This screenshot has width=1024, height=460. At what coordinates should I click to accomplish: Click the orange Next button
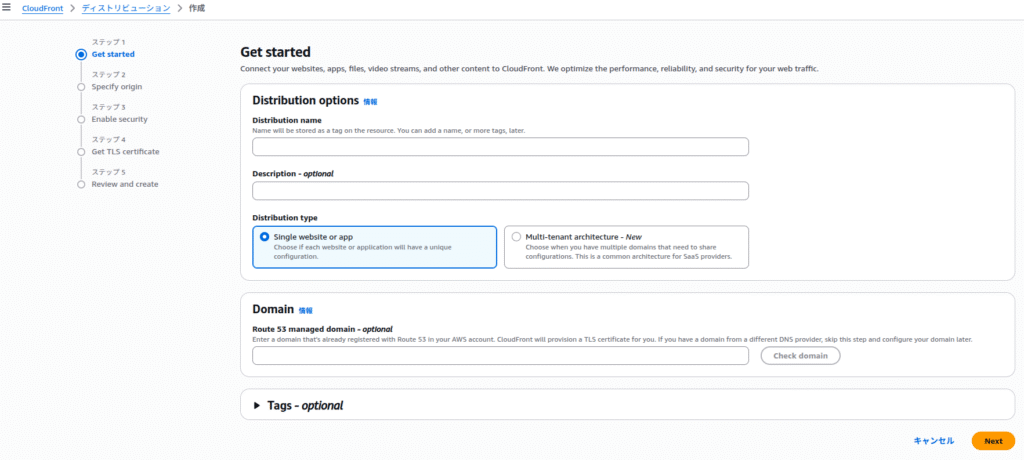pos(992,441)
